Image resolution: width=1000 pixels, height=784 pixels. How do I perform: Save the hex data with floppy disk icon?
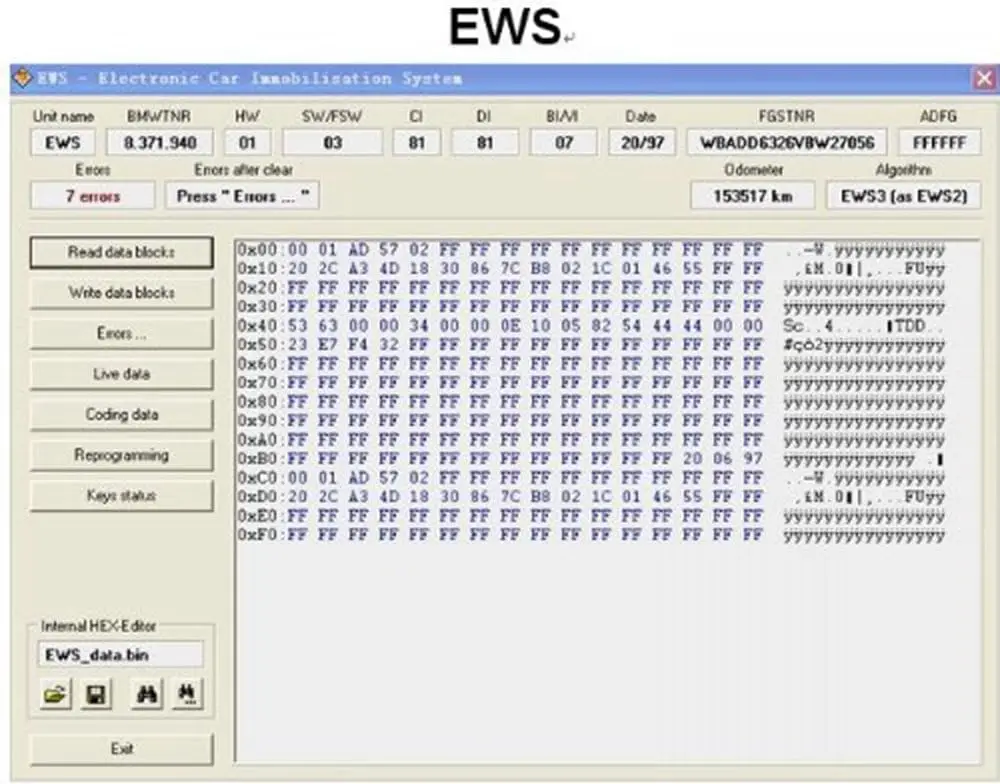(94, 692)
